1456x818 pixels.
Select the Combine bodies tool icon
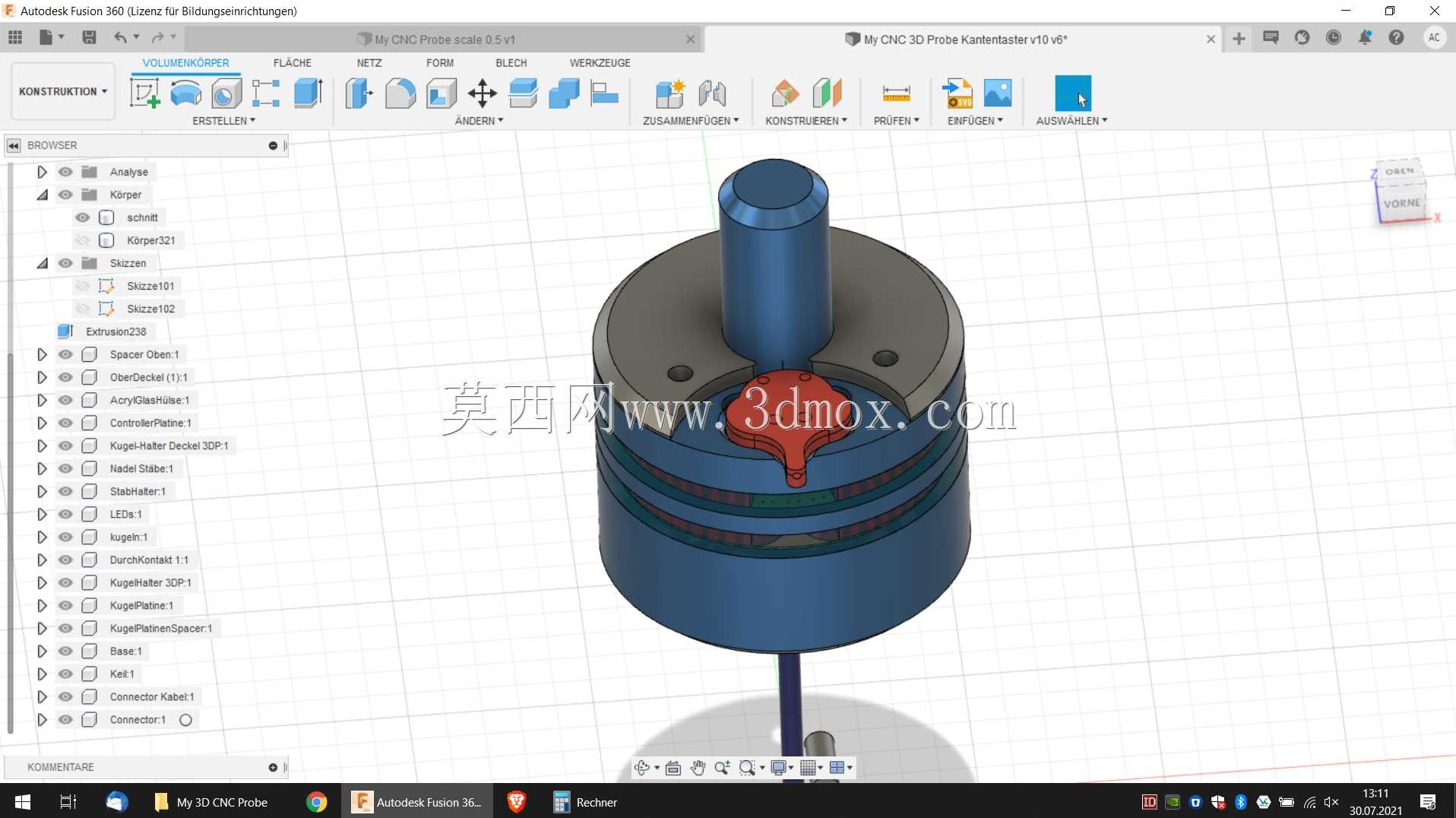[564, 93]
